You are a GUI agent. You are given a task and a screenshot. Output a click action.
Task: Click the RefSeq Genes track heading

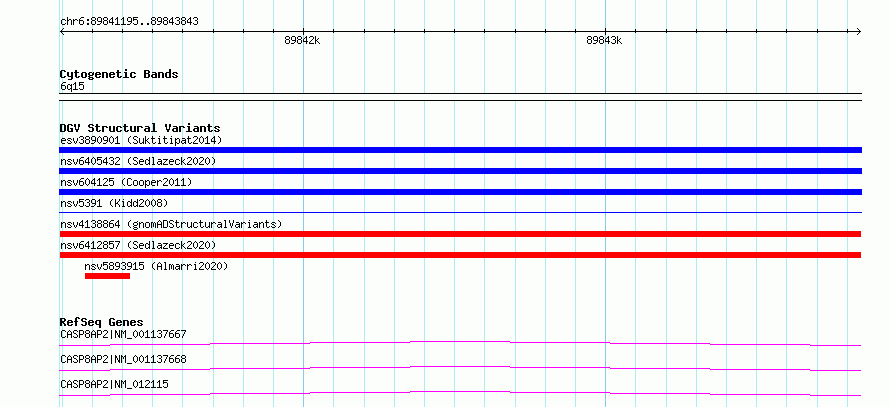[102, 322]
